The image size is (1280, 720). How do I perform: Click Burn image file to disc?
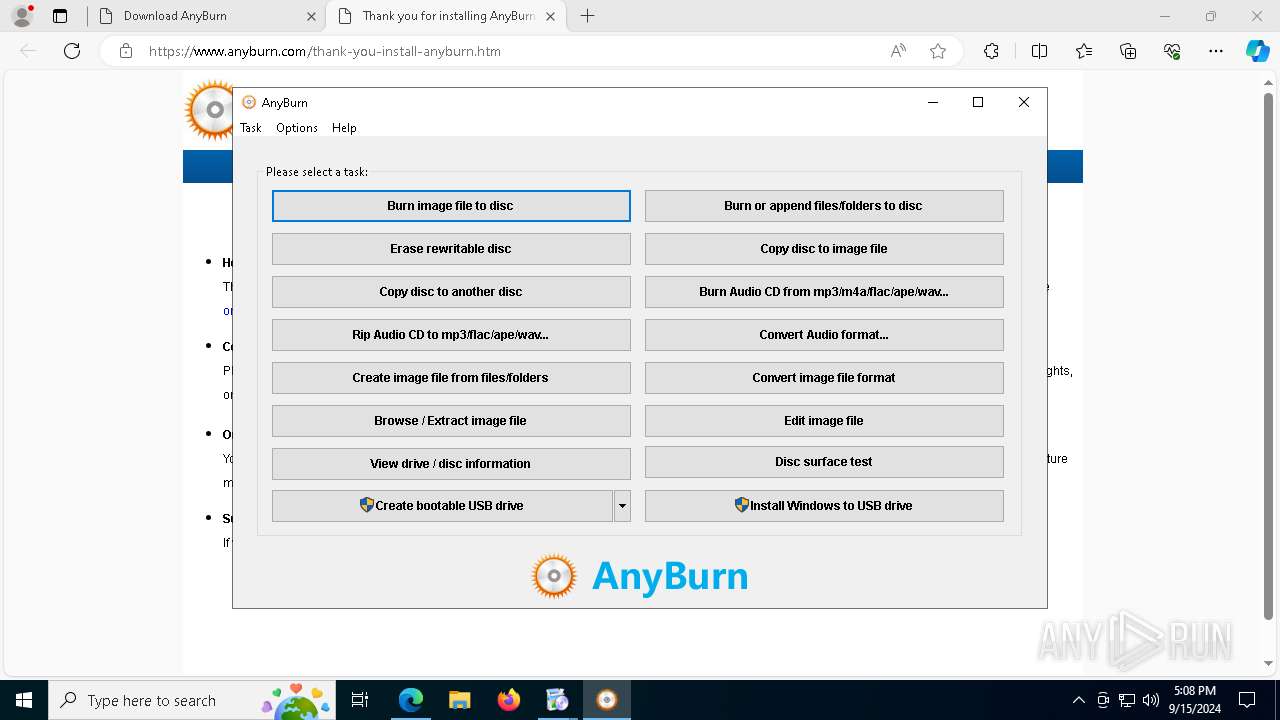tap(451, 206)
